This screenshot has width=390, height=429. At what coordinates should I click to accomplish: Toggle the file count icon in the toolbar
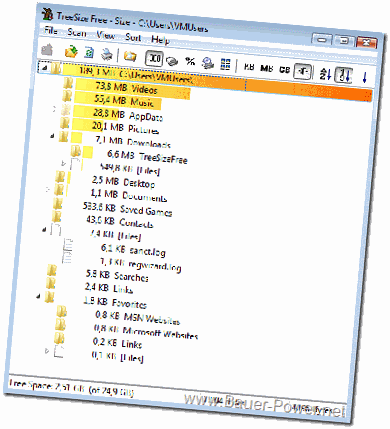[x=208, y=63]
